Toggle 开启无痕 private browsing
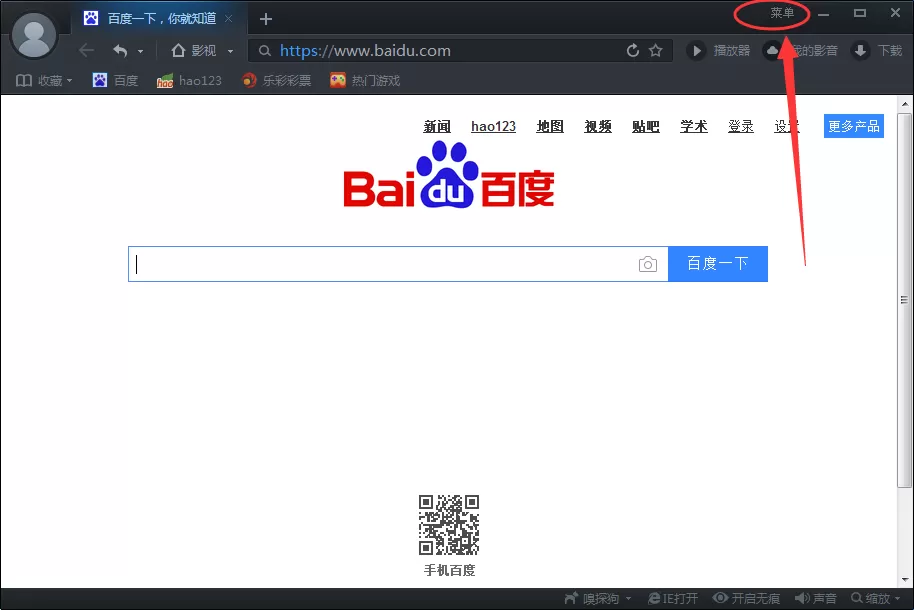This screenshot has width=914, height=610. coord(746,598)
